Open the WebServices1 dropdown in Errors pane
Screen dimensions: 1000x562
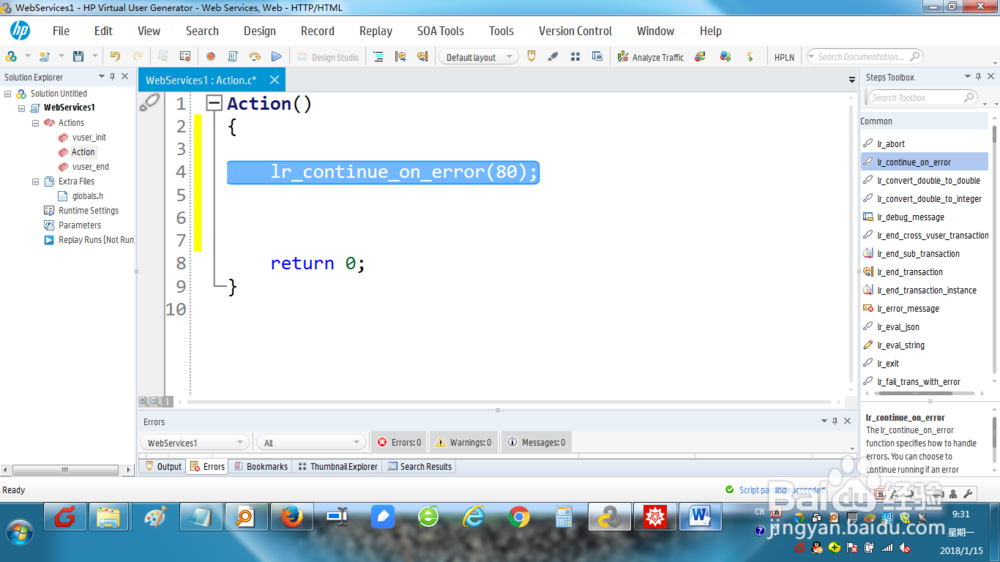(194, 442)
